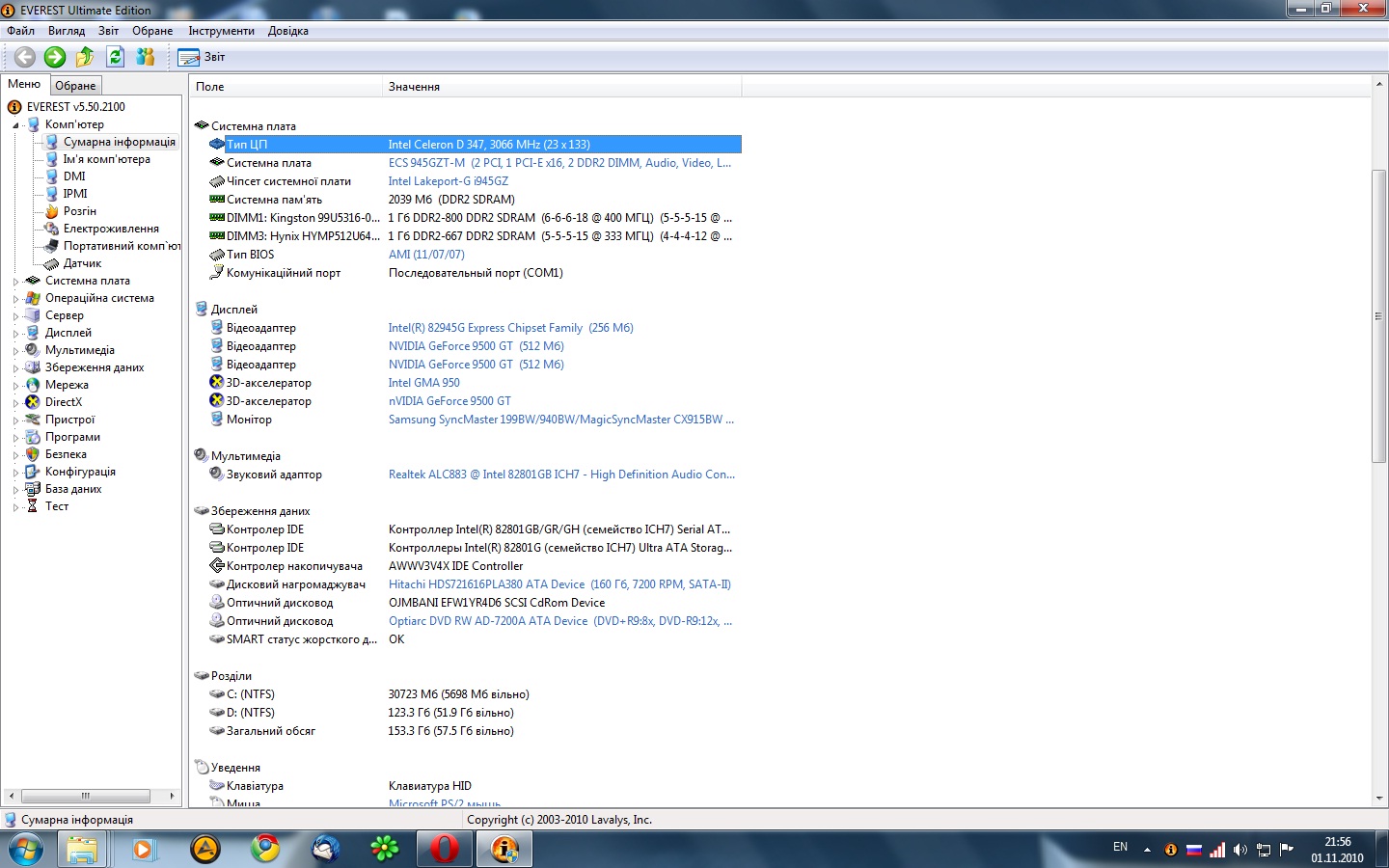Image resolution: width=1389 pixels, height=868 pixels.
Task: Click the main pane scroll down arrow
Action: click(1378, 799)
